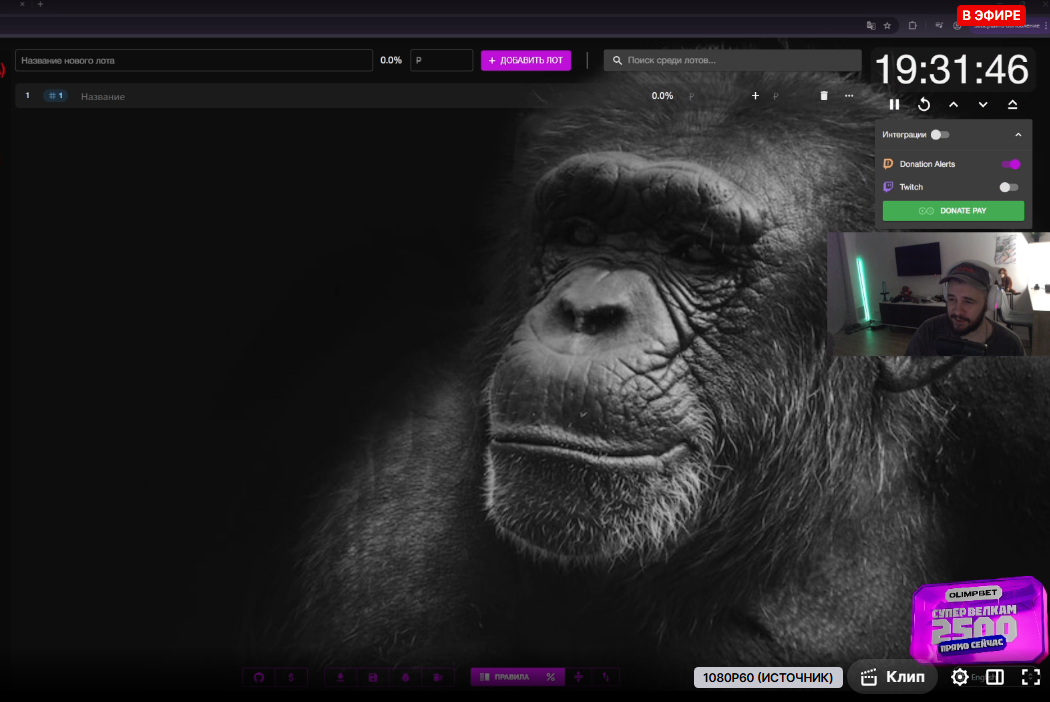Open the browser extensions puzzle icon
Viewport: 1050px width, 702px height.
[912, 25]
